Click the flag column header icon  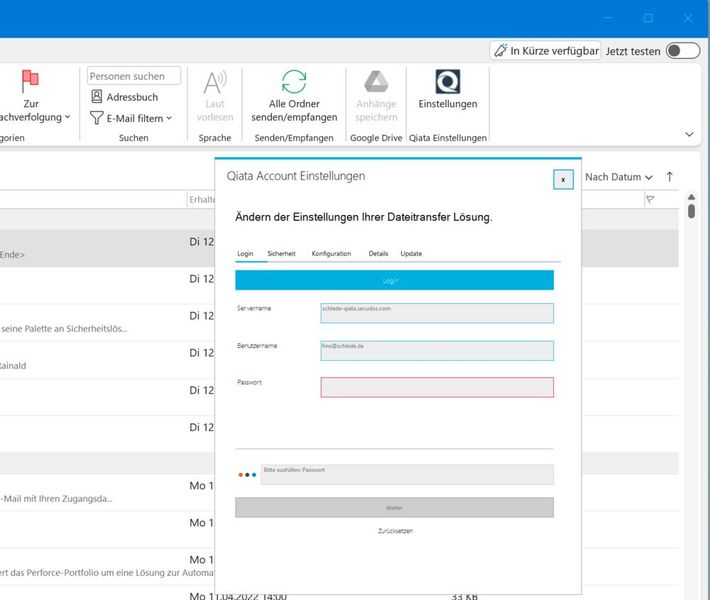[x=650, y=199]
